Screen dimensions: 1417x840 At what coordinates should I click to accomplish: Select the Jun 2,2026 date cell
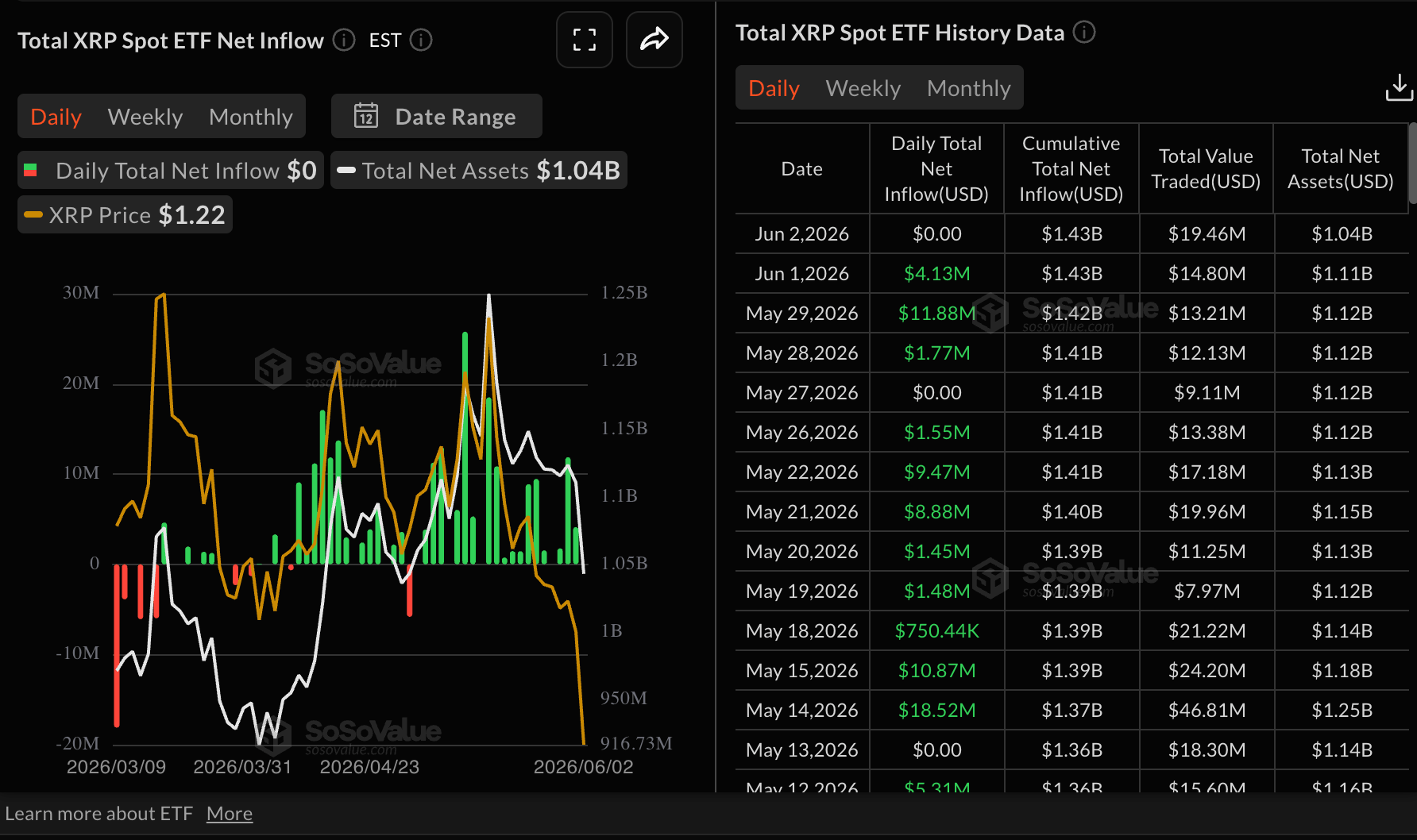[x=802, y=233]
